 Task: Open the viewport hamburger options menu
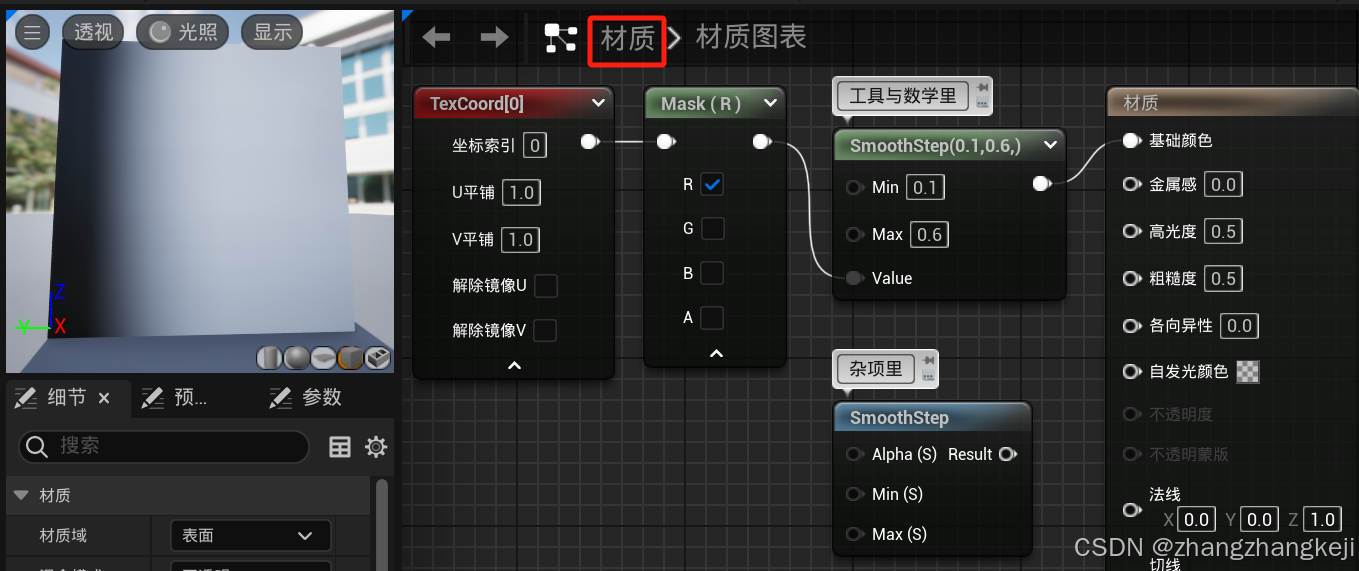click(32, 32)
